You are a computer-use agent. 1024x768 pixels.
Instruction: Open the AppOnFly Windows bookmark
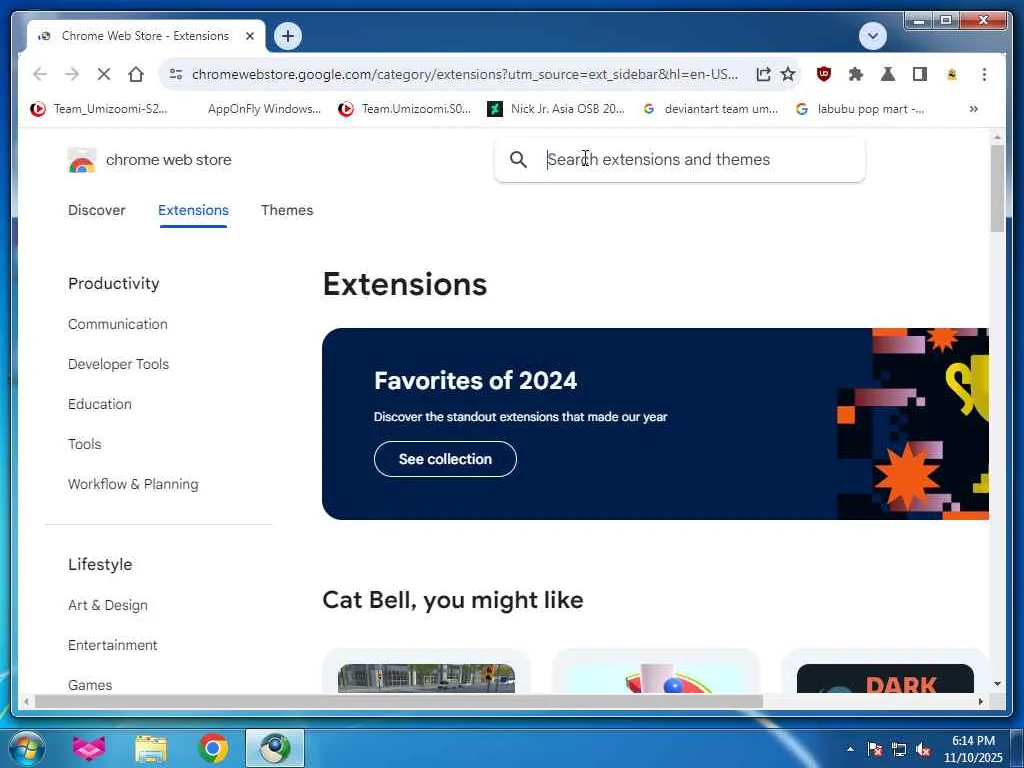pos(264,109)
